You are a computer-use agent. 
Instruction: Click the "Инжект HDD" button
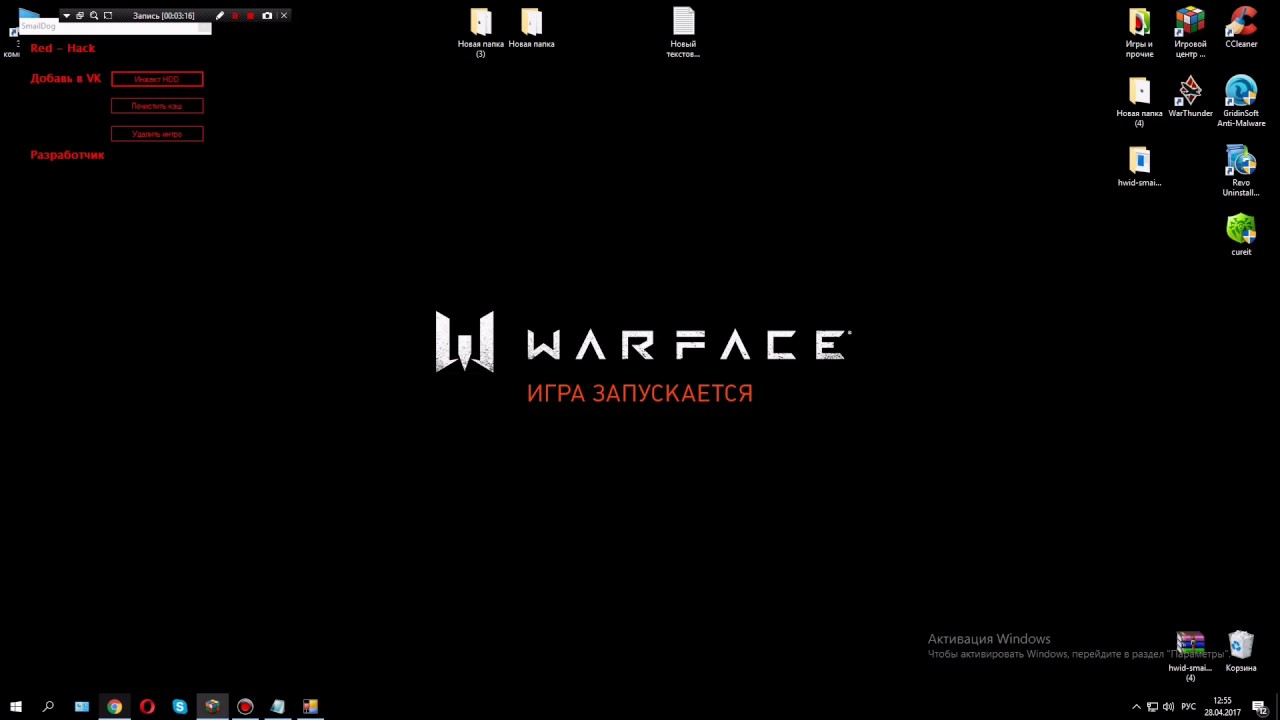coord(157,79)
